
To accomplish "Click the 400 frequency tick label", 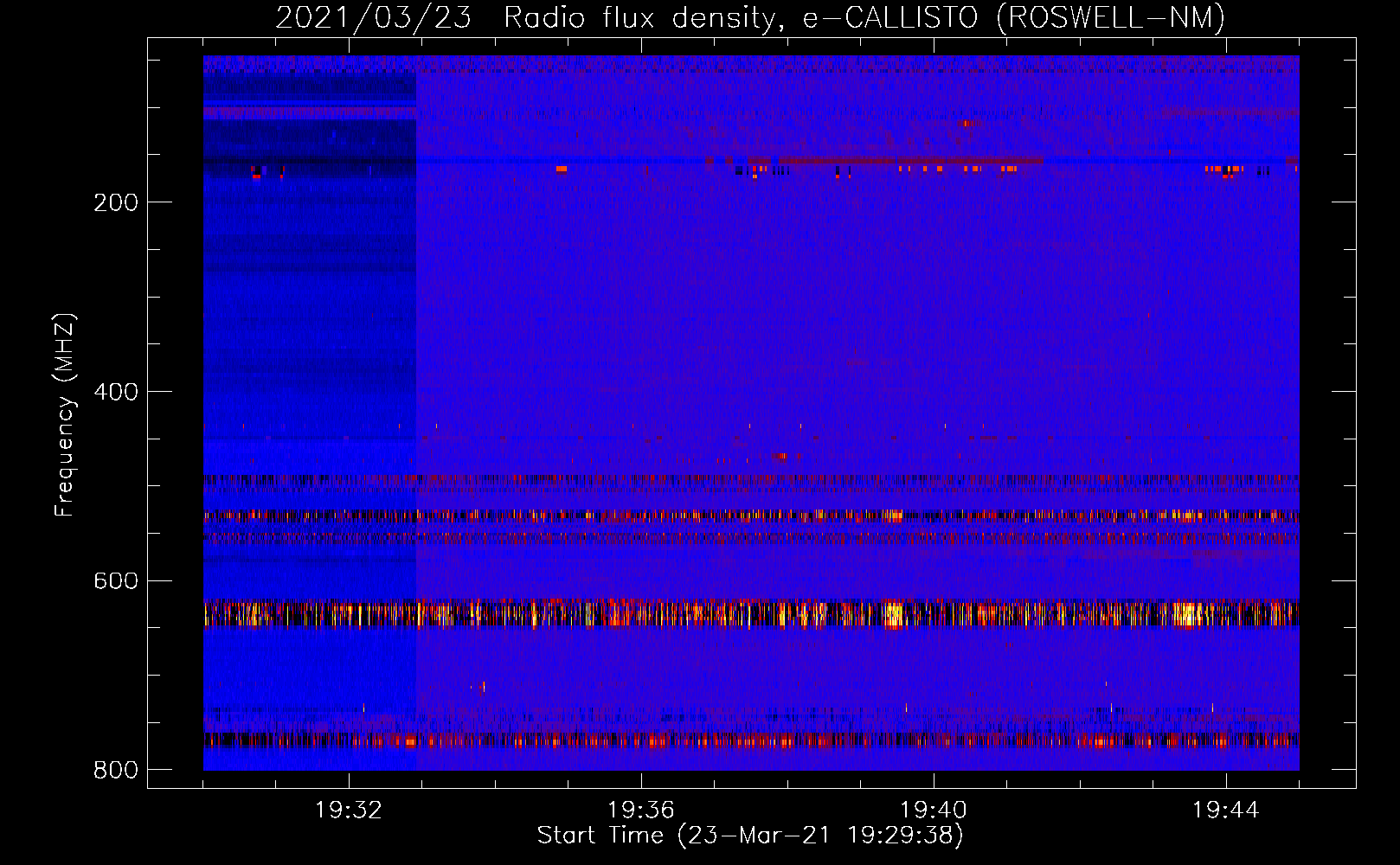I will tap(116, 392).
